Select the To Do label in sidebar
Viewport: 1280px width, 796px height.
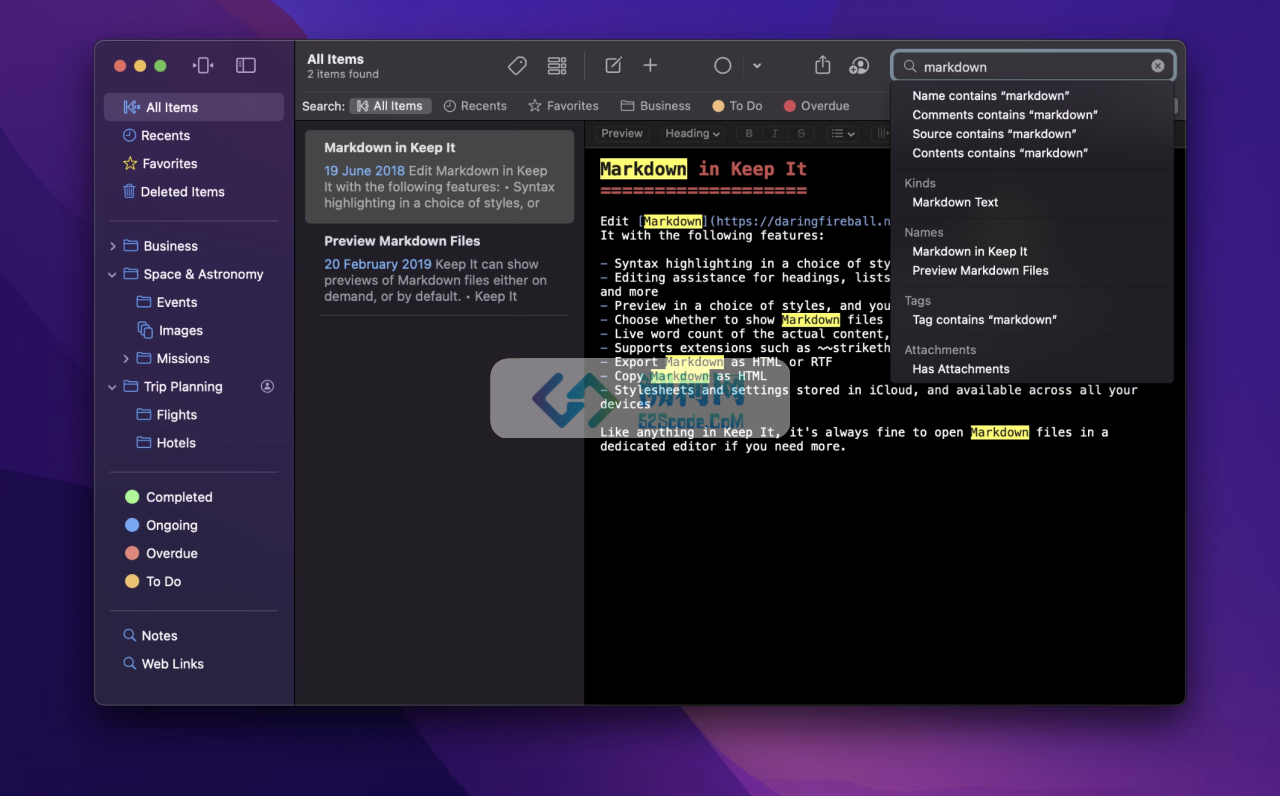[x=194, y=581]
